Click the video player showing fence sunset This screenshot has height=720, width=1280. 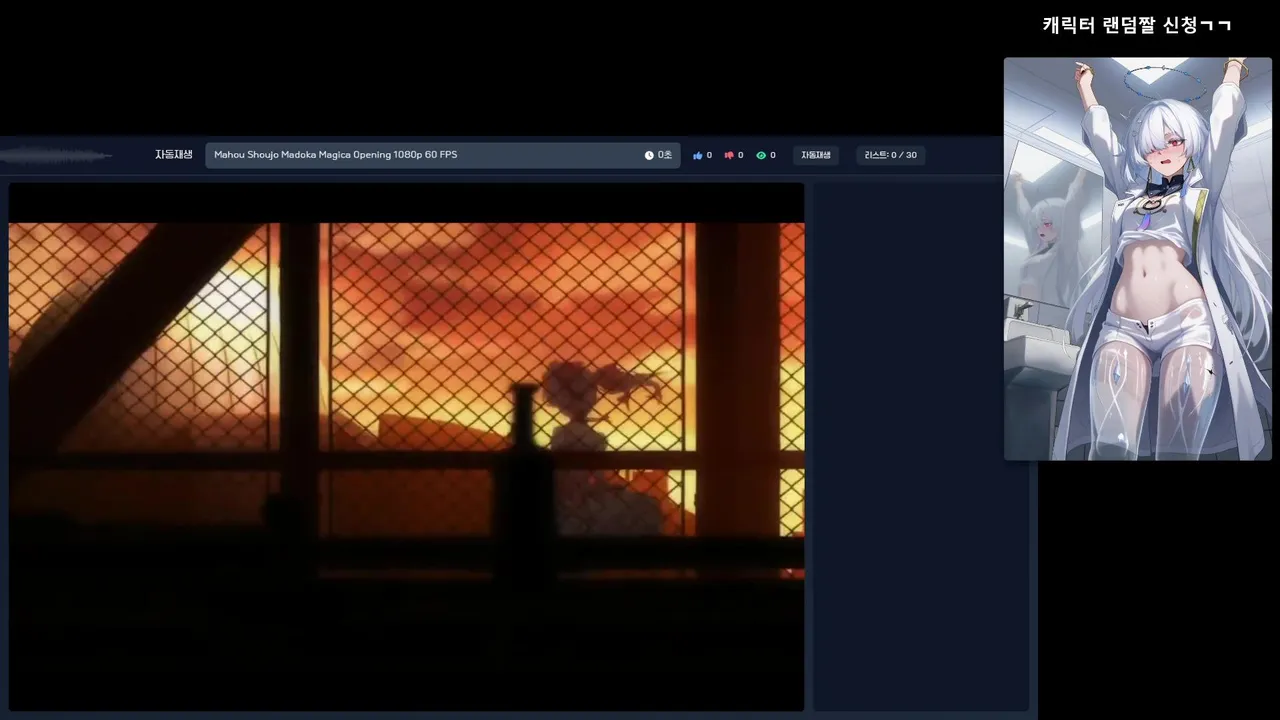(406, 446)
